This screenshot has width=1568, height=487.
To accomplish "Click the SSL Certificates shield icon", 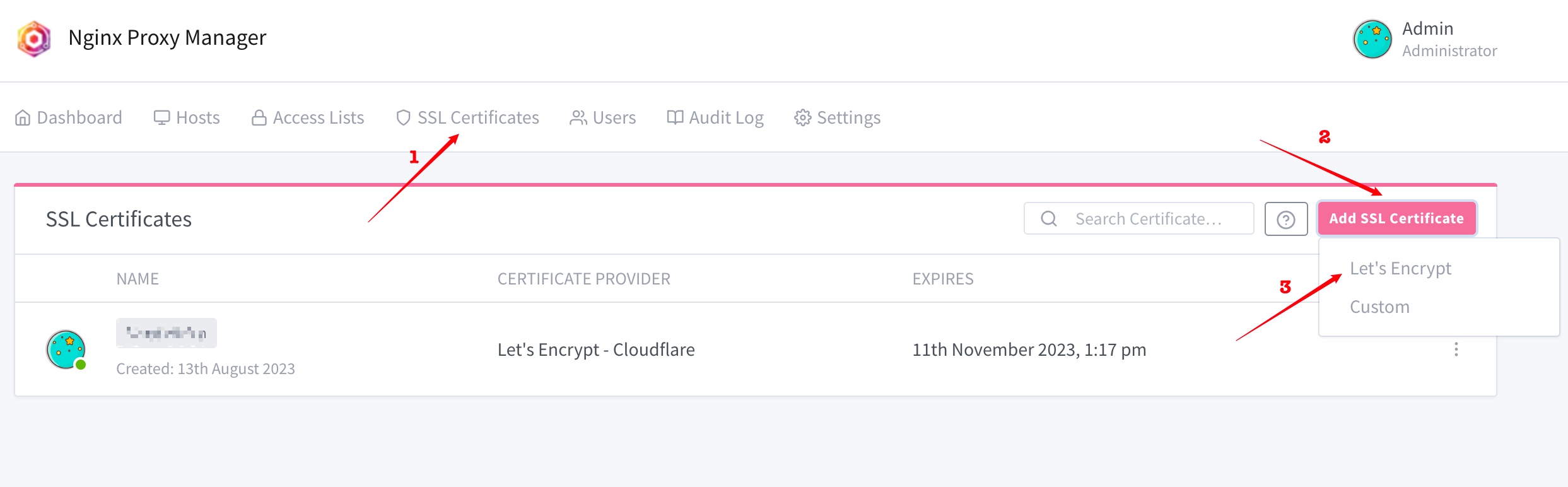I will (404, 118).
